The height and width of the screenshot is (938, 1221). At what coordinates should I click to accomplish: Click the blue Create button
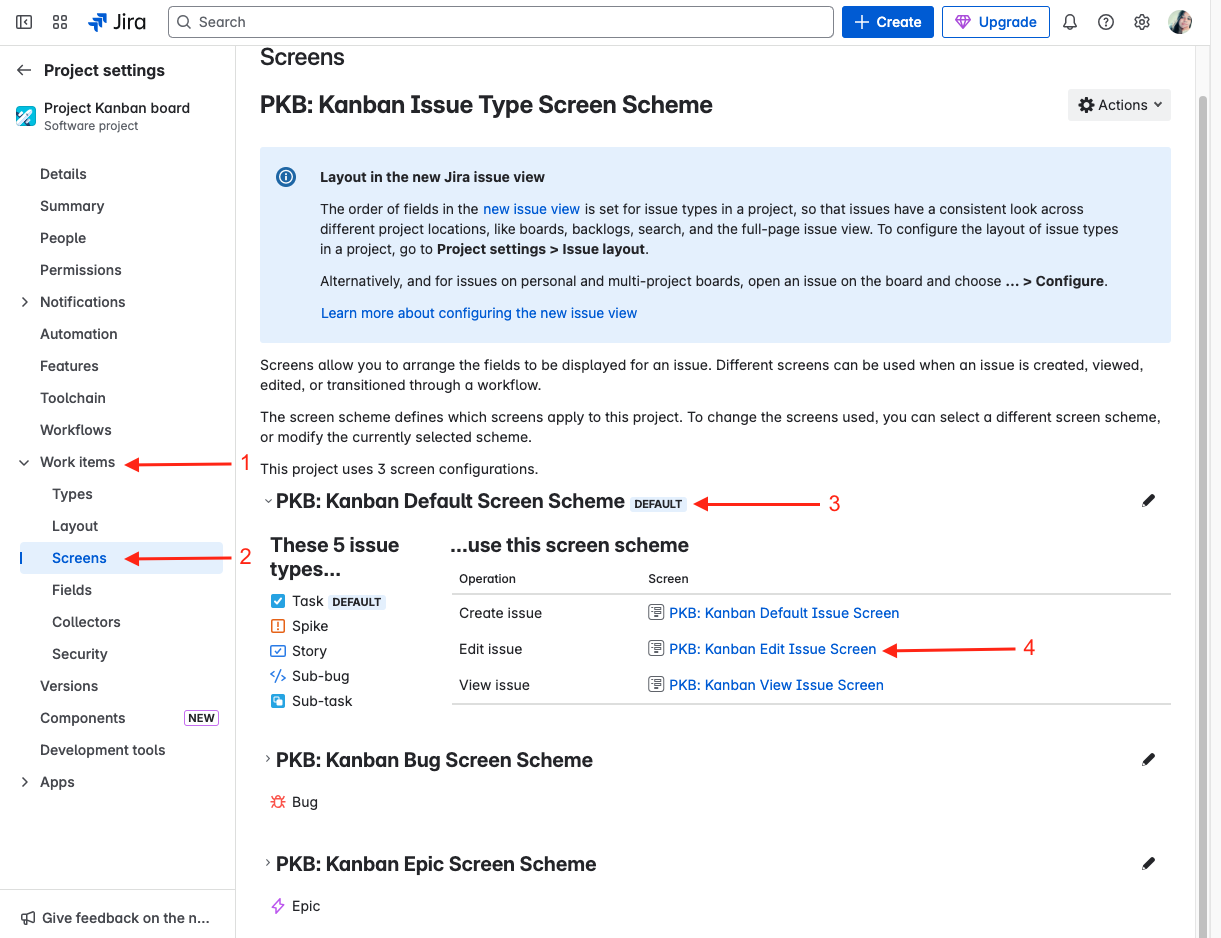click(887, 22)
